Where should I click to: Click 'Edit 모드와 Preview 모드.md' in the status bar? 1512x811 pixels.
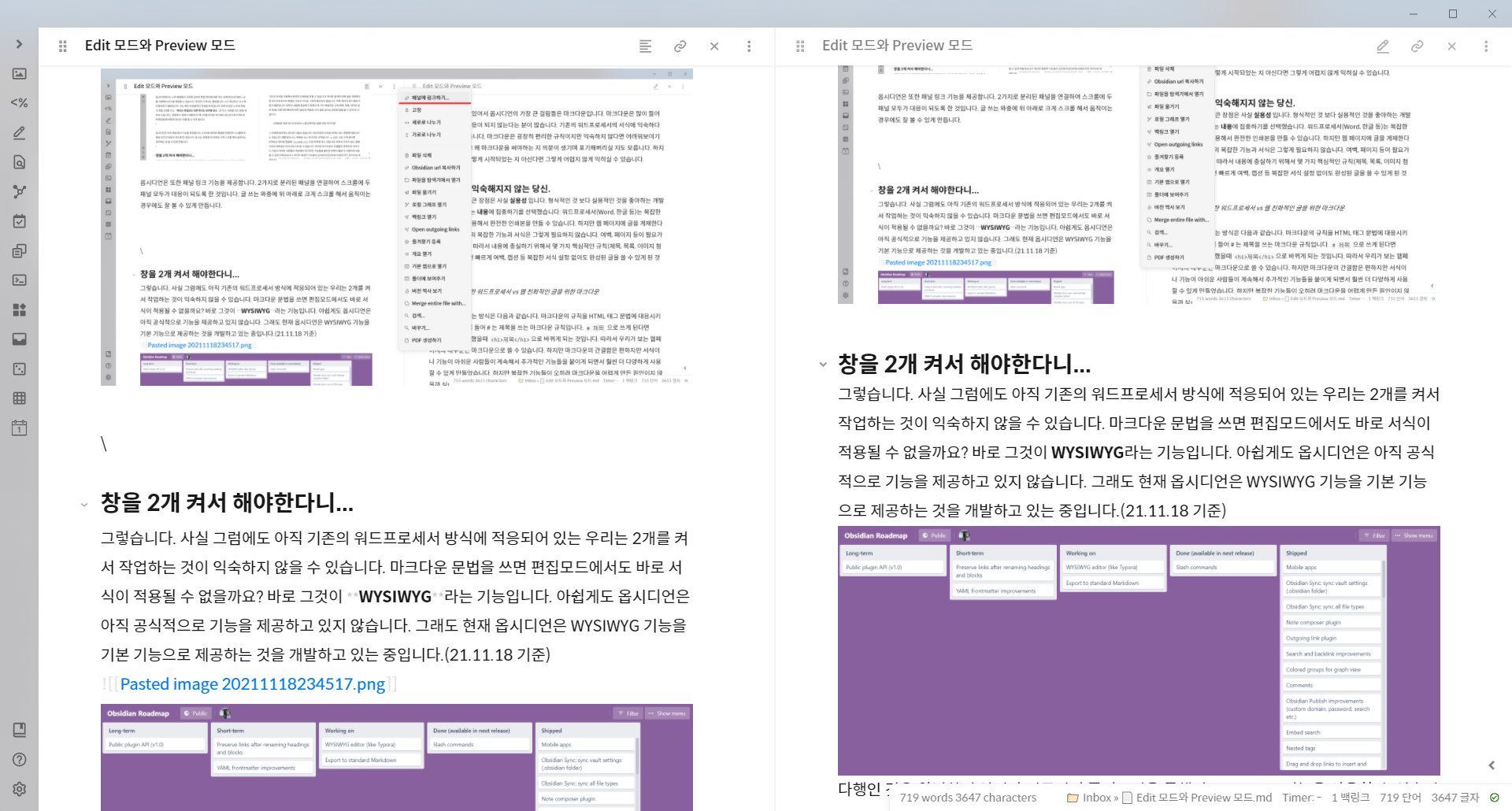pyautogui.click(x=1197, y=798)
